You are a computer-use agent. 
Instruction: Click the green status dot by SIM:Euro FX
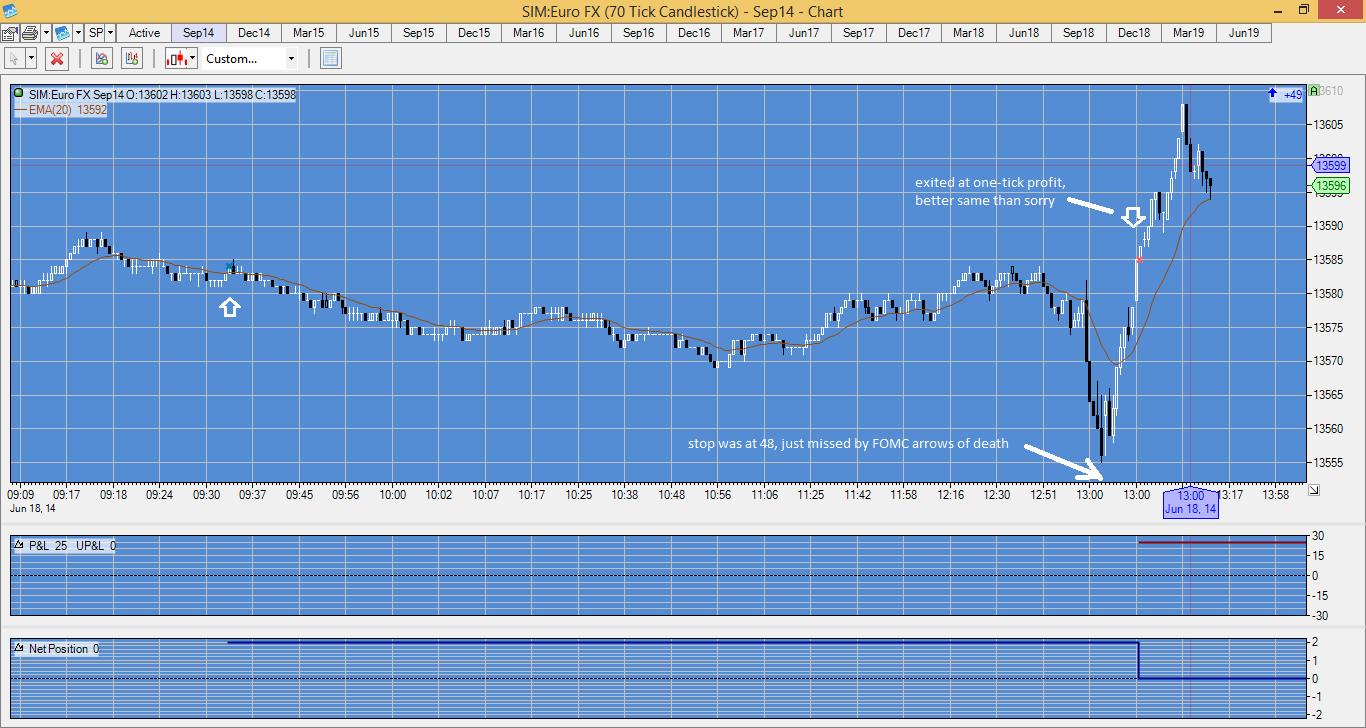(18, 94)
